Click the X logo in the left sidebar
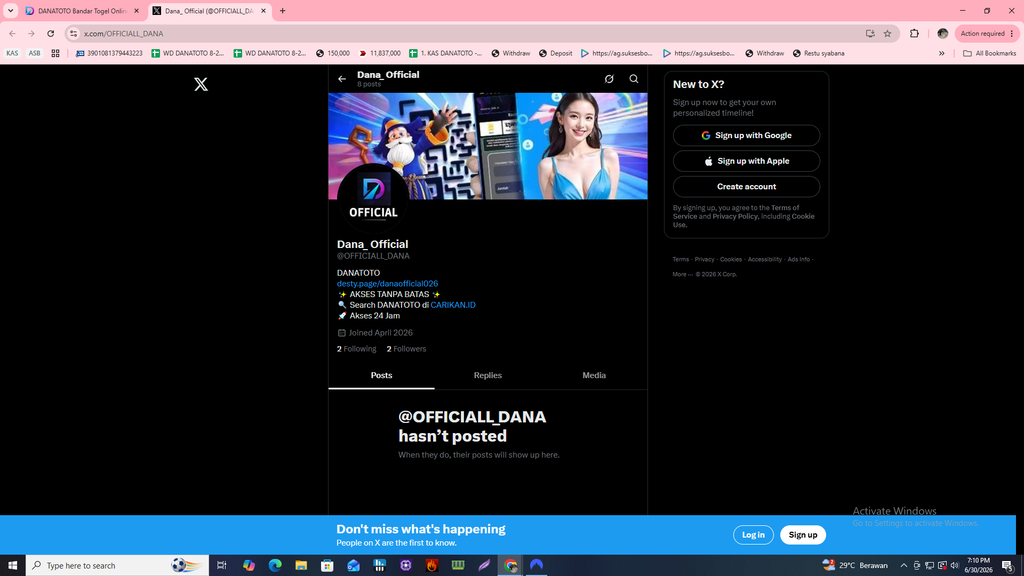Viewport: 1024px width, 576px height. 200,84
